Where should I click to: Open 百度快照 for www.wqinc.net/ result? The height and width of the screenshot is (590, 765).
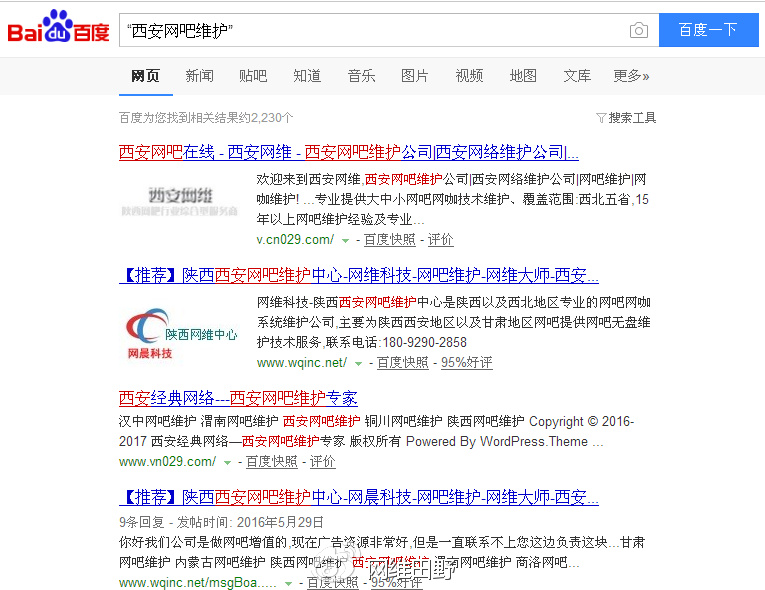pyautogui.click(x=403, y=363)
